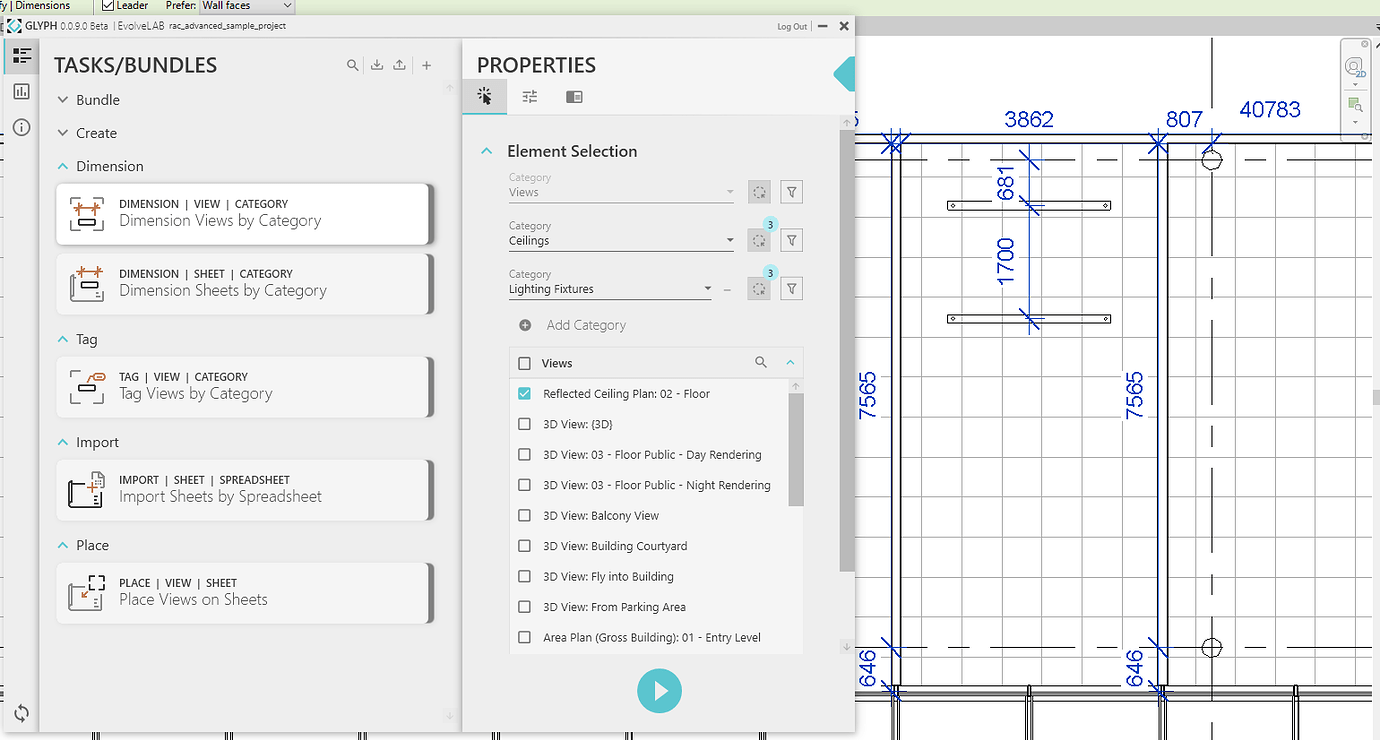Uncheck Reflected Ceiling Plan: 02 - Floor
Image resolution: width=1380 pixels, height=740 pixels.
(524, 393)
